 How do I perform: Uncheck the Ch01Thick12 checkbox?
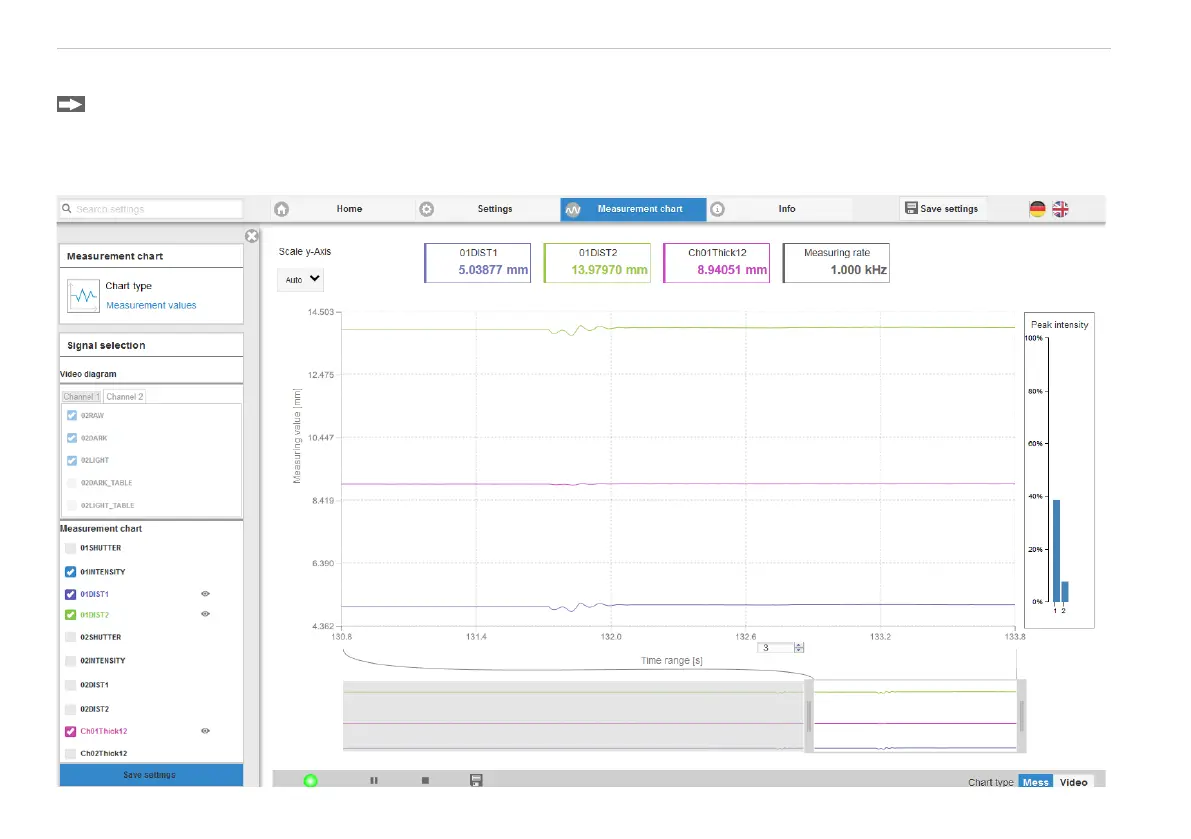point(71,731)
